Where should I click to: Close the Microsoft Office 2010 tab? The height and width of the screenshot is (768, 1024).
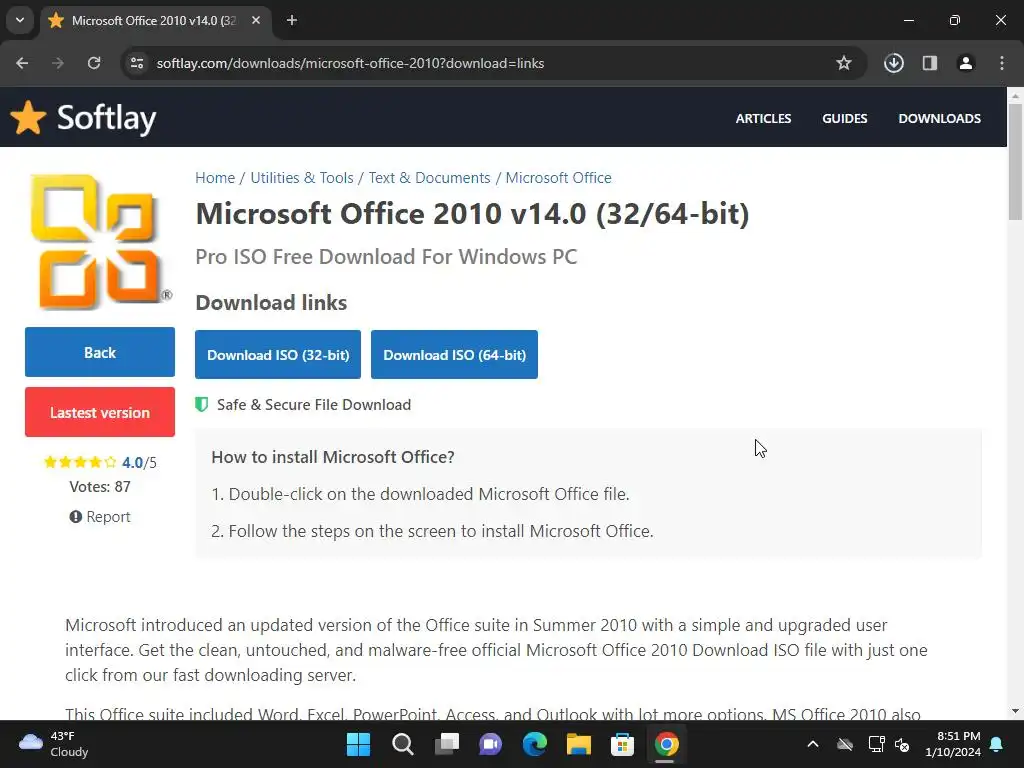coord(256,21)
